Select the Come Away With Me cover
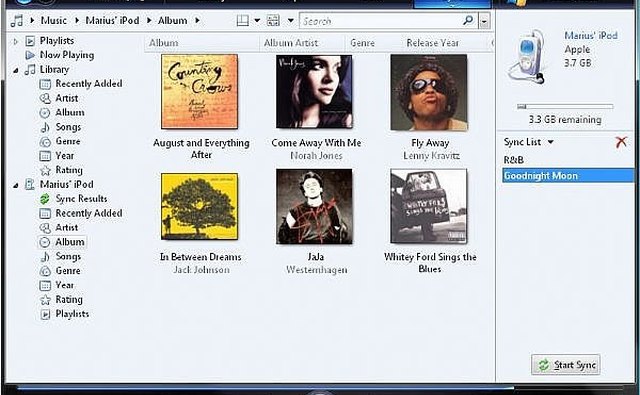Screen dimensions: 640x395 click(314, 92)
